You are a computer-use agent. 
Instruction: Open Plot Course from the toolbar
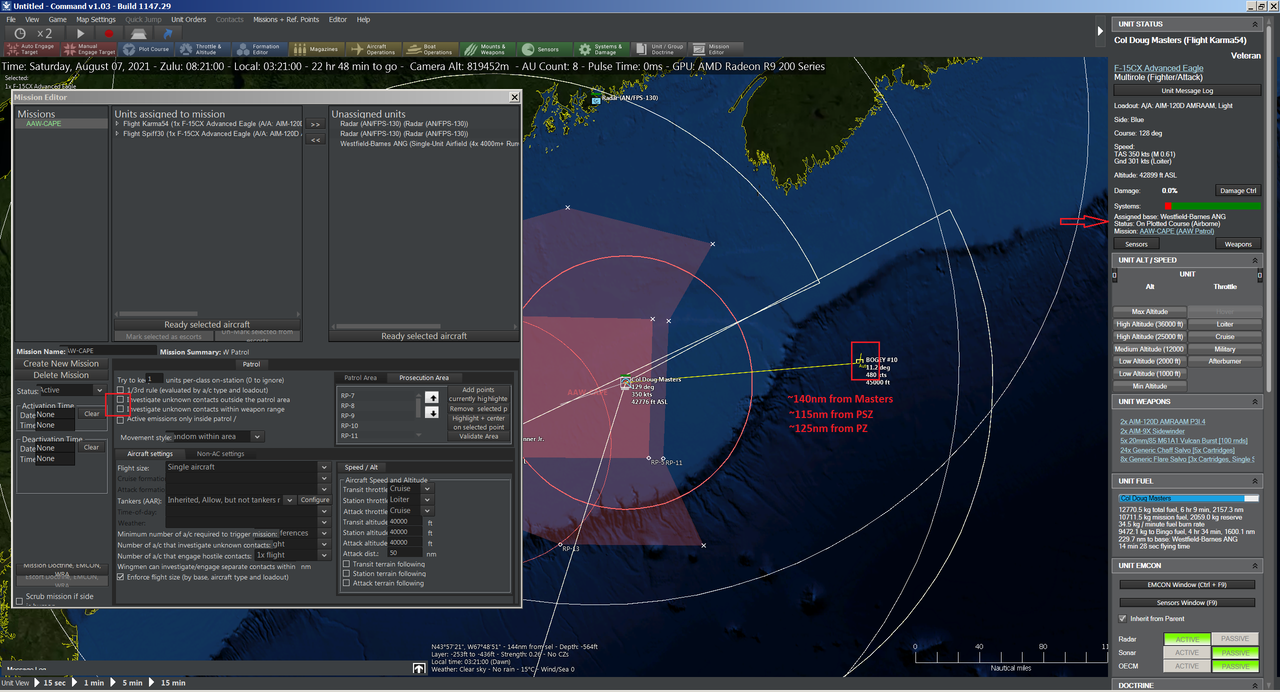click(146, 48)
